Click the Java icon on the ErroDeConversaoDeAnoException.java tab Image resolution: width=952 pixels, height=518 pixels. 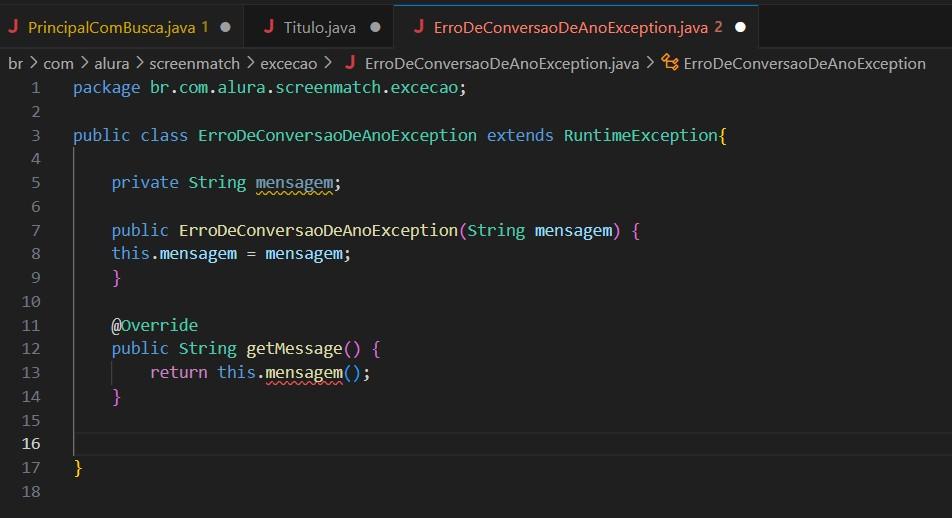click(419, 27)
